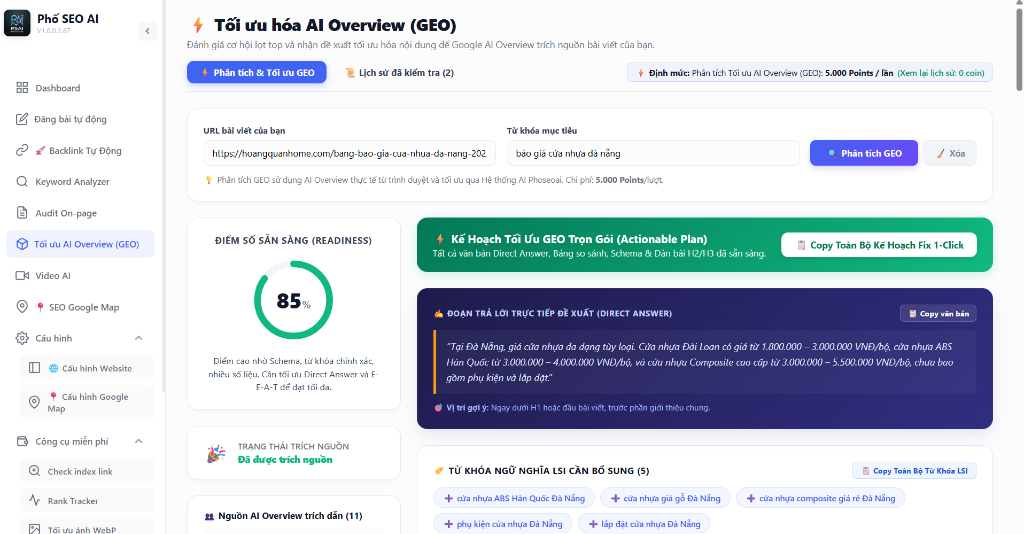
Task: Click Copy Toàn Bộ Kế Hoạch Fix 1-Click
Action: (x=879, y=245)
